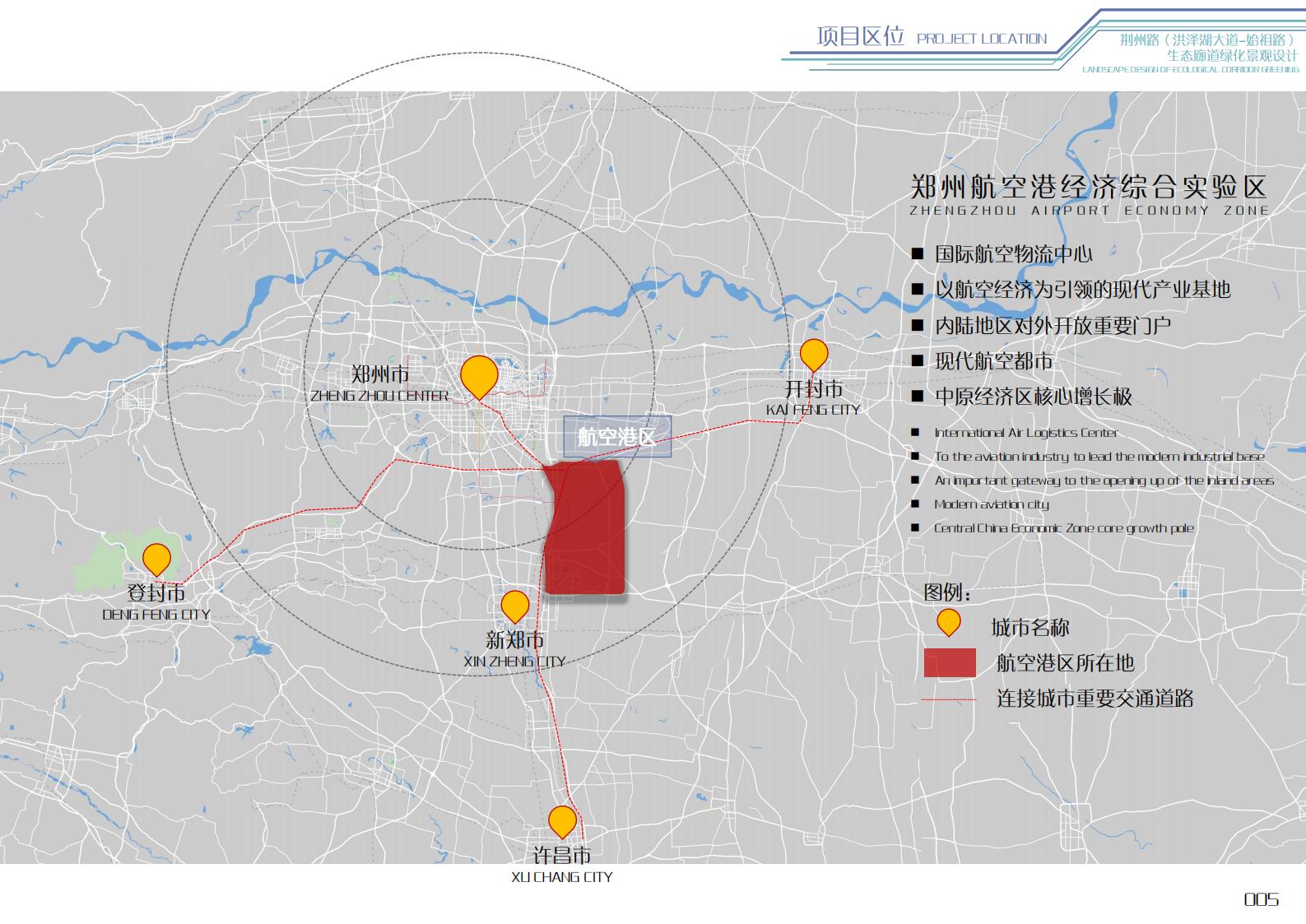Click the 许昌市 map label

point(563,855)
